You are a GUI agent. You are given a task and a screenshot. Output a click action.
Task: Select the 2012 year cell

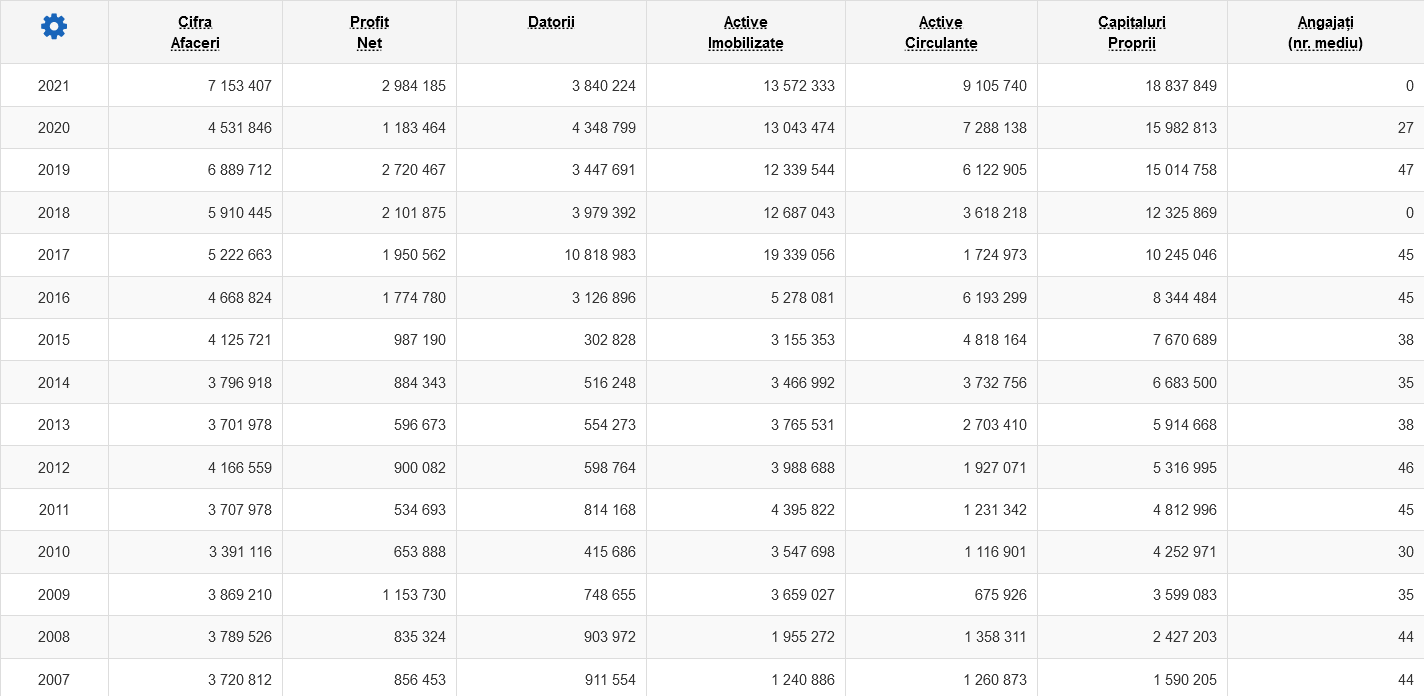(54, 468)
